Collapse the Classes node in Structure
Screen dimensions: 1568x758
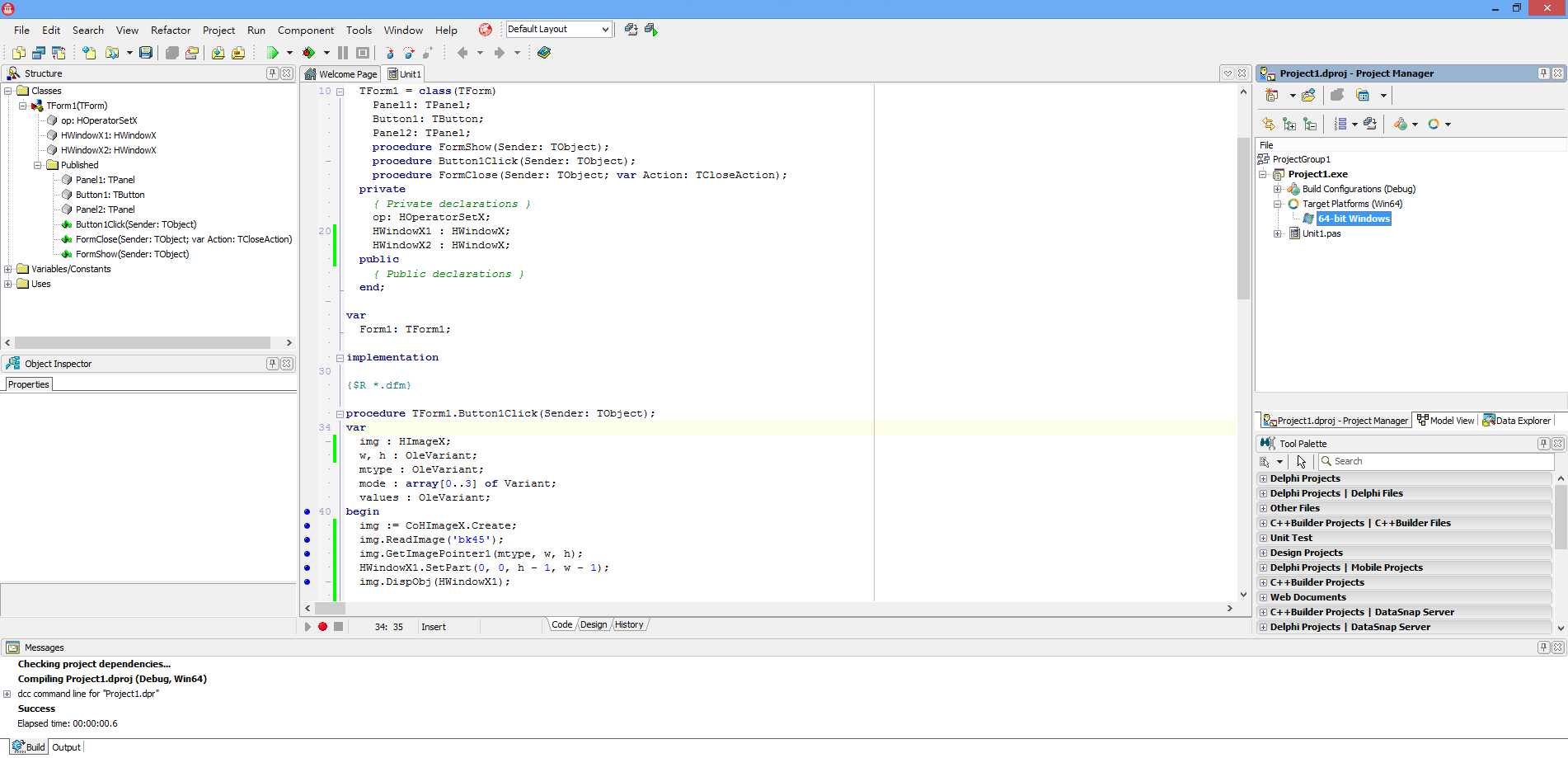(8, 91)
